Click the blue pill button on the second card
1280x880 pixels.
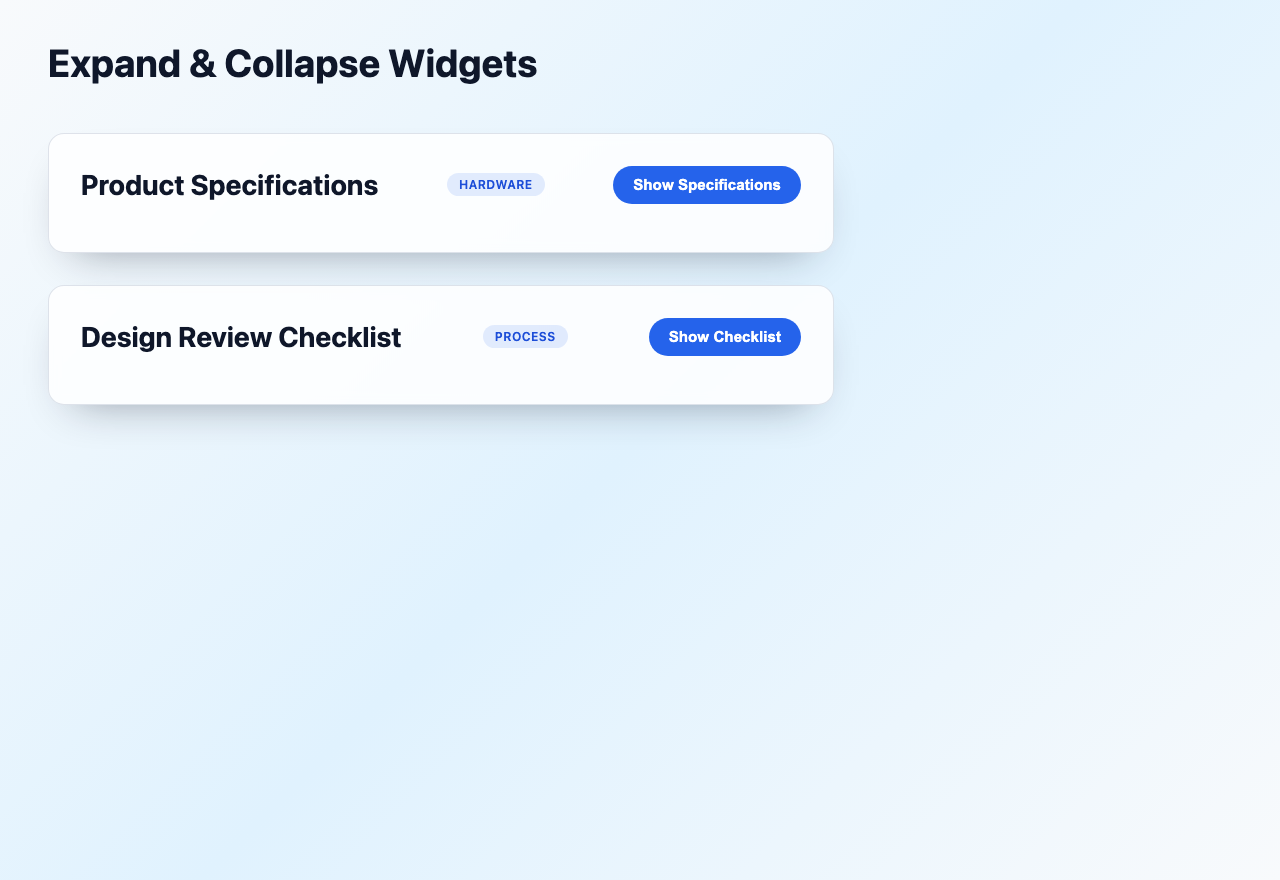point(724,337)
